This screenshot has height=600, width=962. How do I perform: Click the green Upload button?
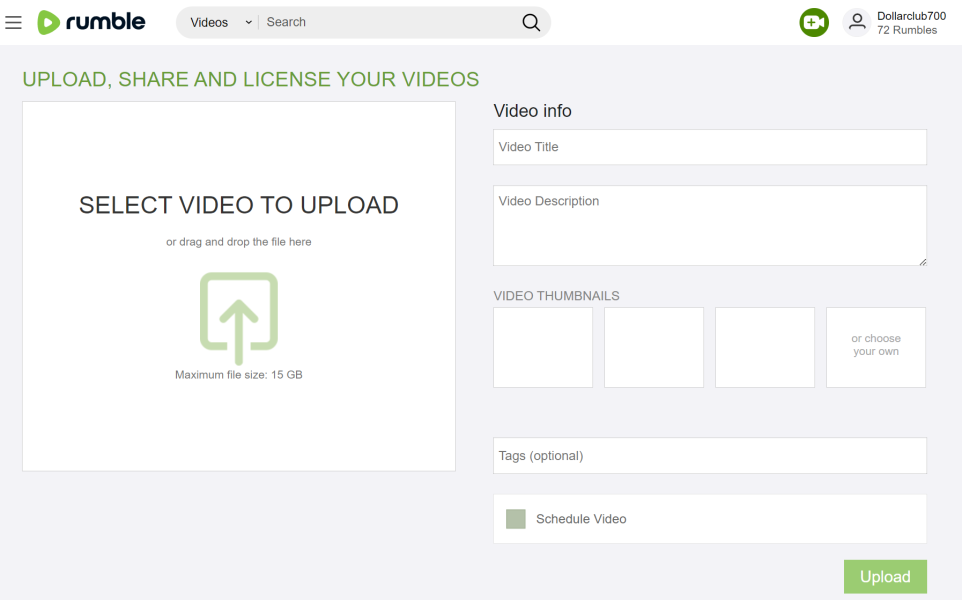pyautogui.click(x=885, y=577)
